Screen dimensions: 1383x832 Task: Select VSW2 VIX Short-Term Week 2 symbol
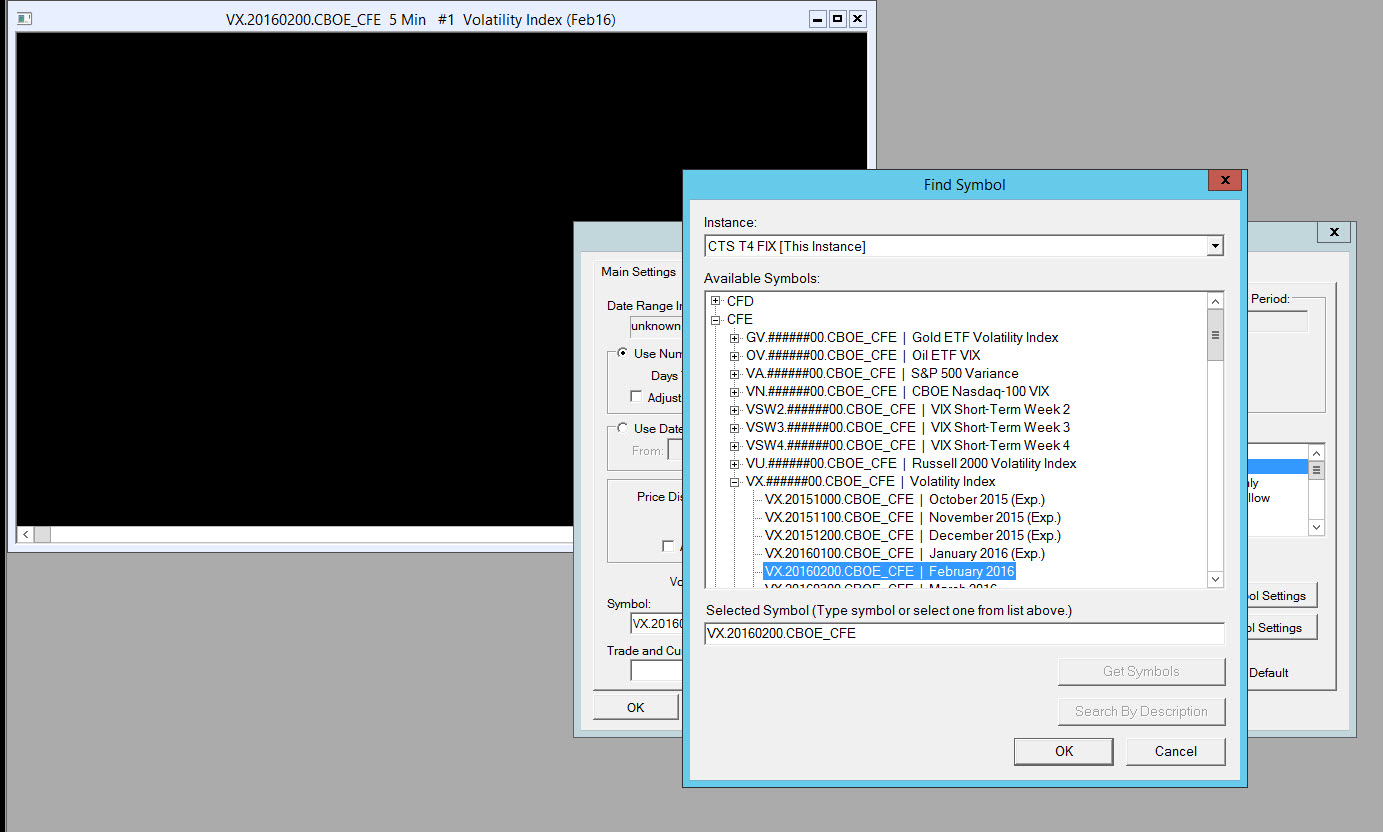[908, 409]
